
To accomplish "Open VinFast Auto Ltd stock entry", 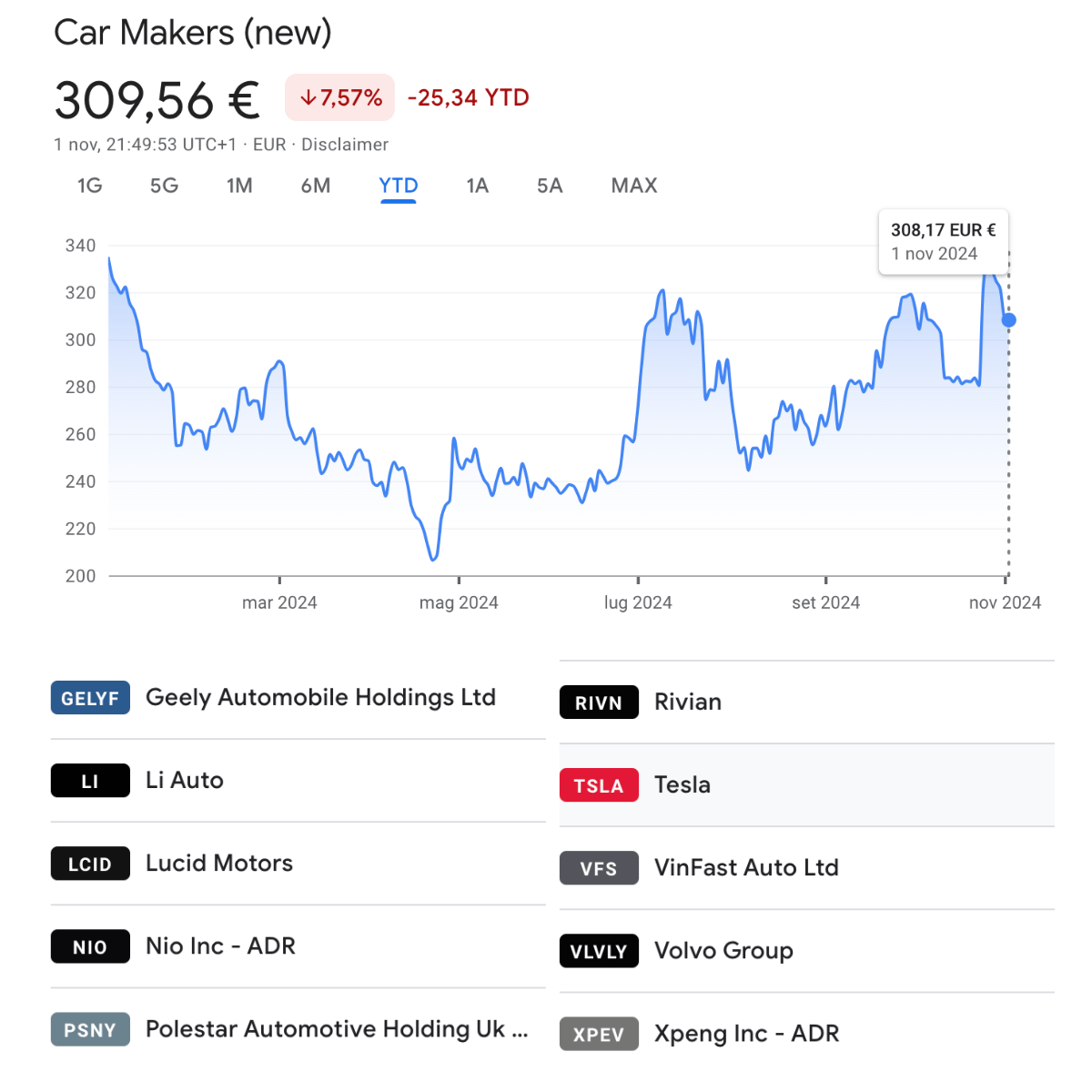I will [x=806, y=868].
